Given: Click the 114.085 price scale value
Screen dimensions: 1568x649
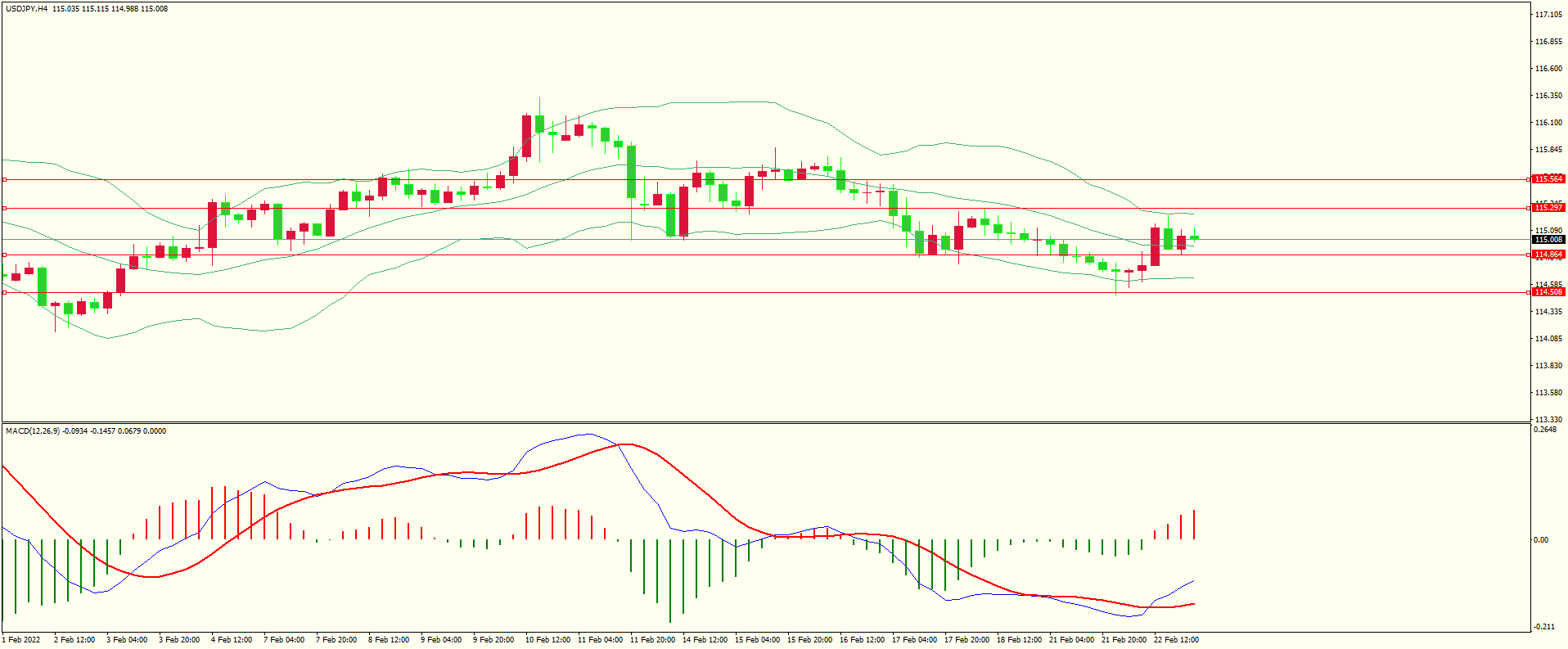Looking at the screenshot, I should pos(1548,339).
